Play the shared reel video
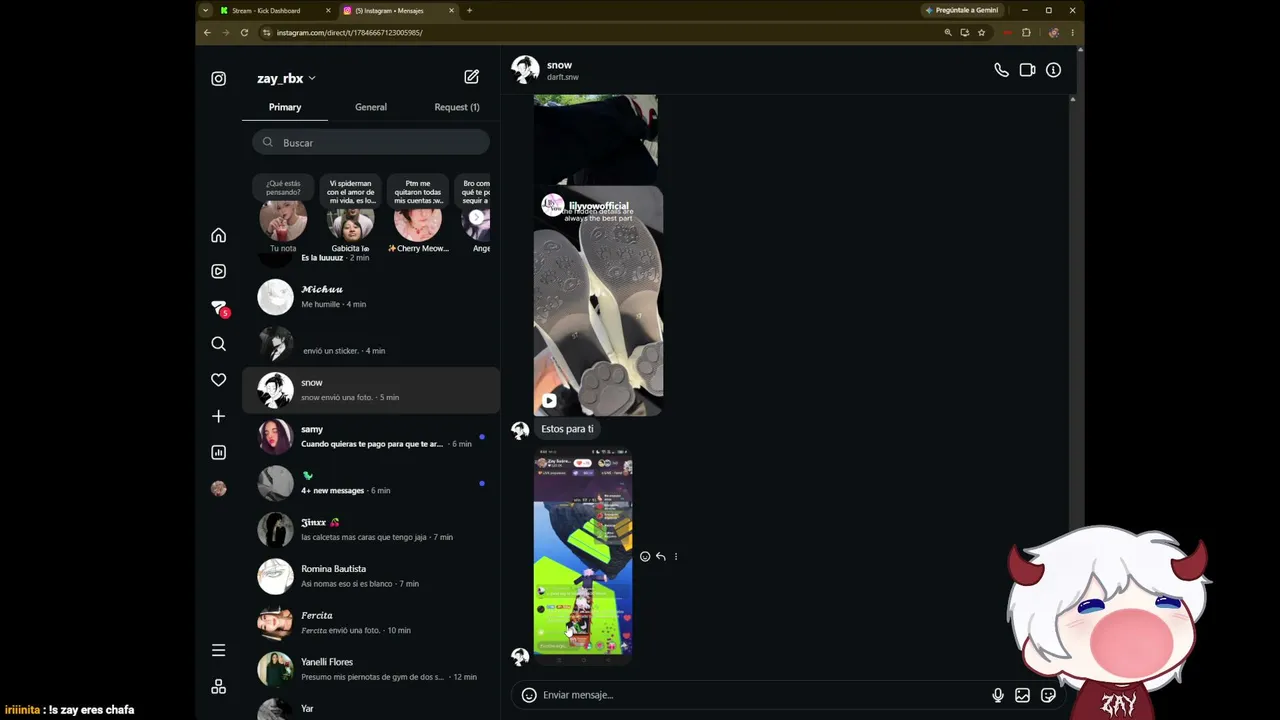1280x720 pixels. (x=549, y=401)
